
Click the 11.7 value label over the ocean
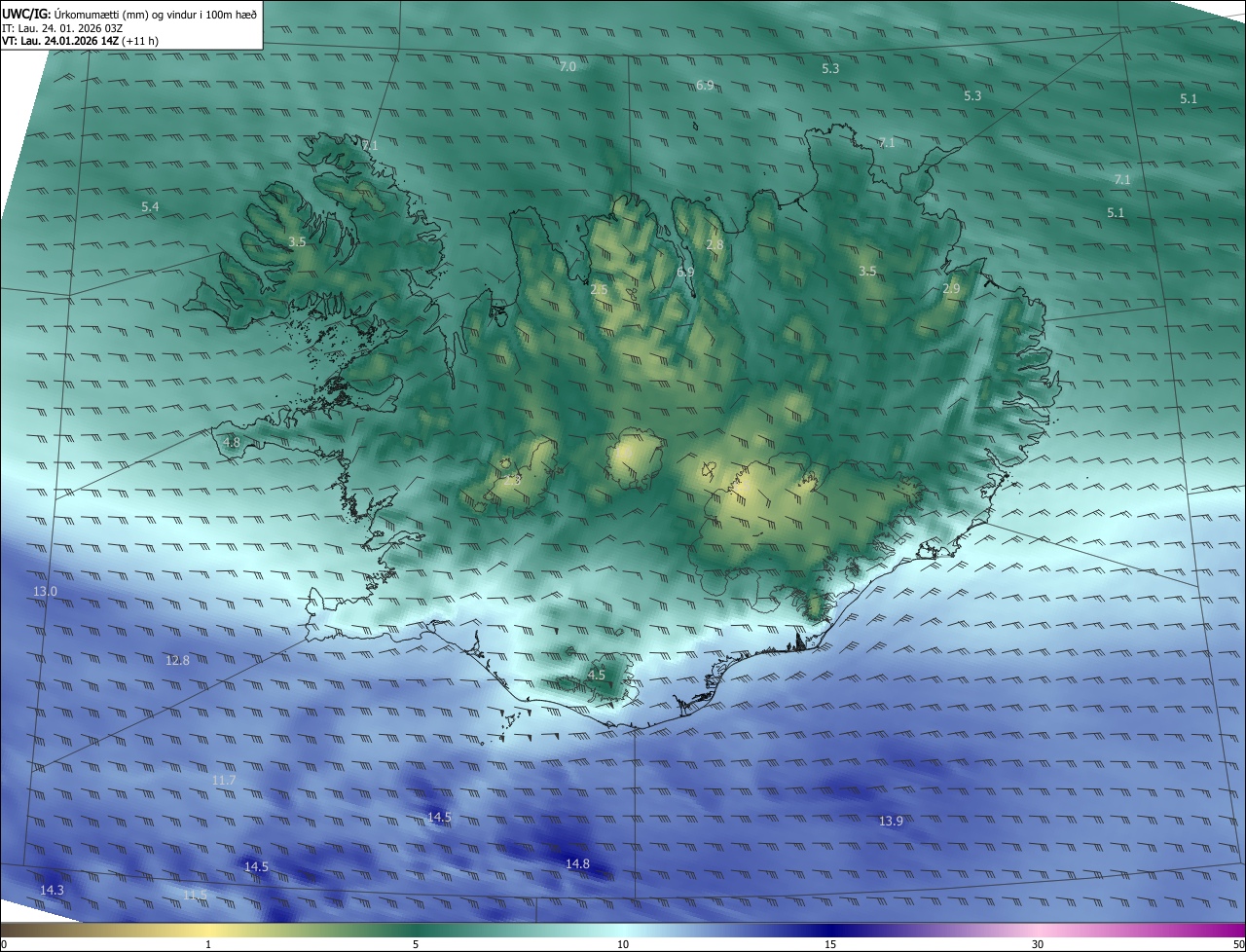(223, 781)
